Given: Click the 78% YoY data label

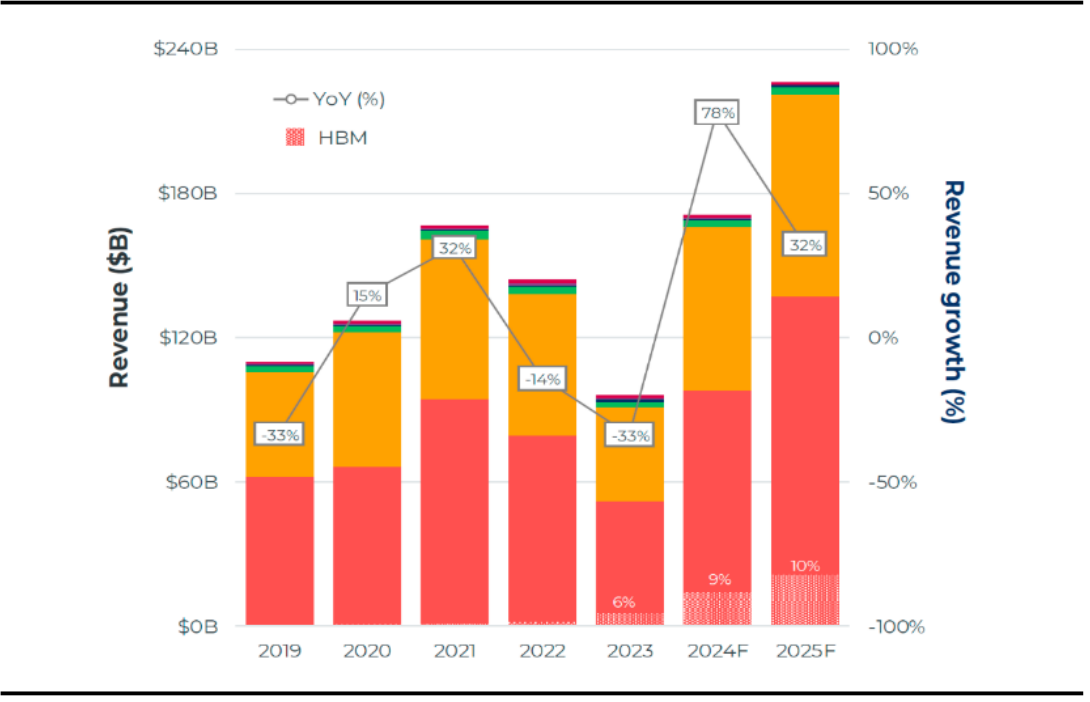Looking at the screenshot, I should tap(717, 113).
